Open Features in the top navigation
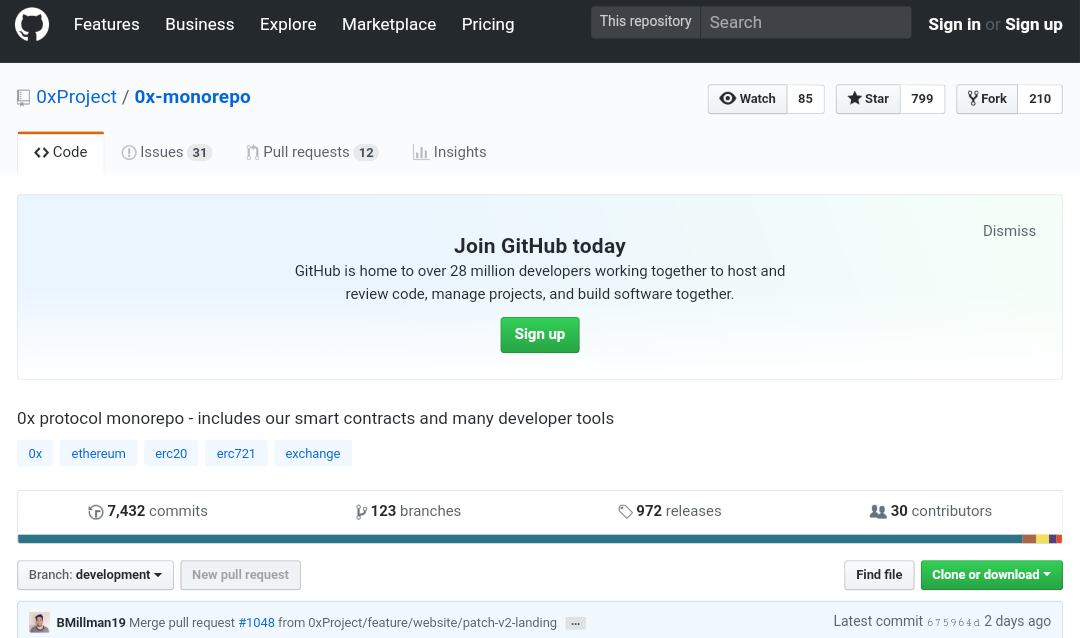 tap(107, 24)
